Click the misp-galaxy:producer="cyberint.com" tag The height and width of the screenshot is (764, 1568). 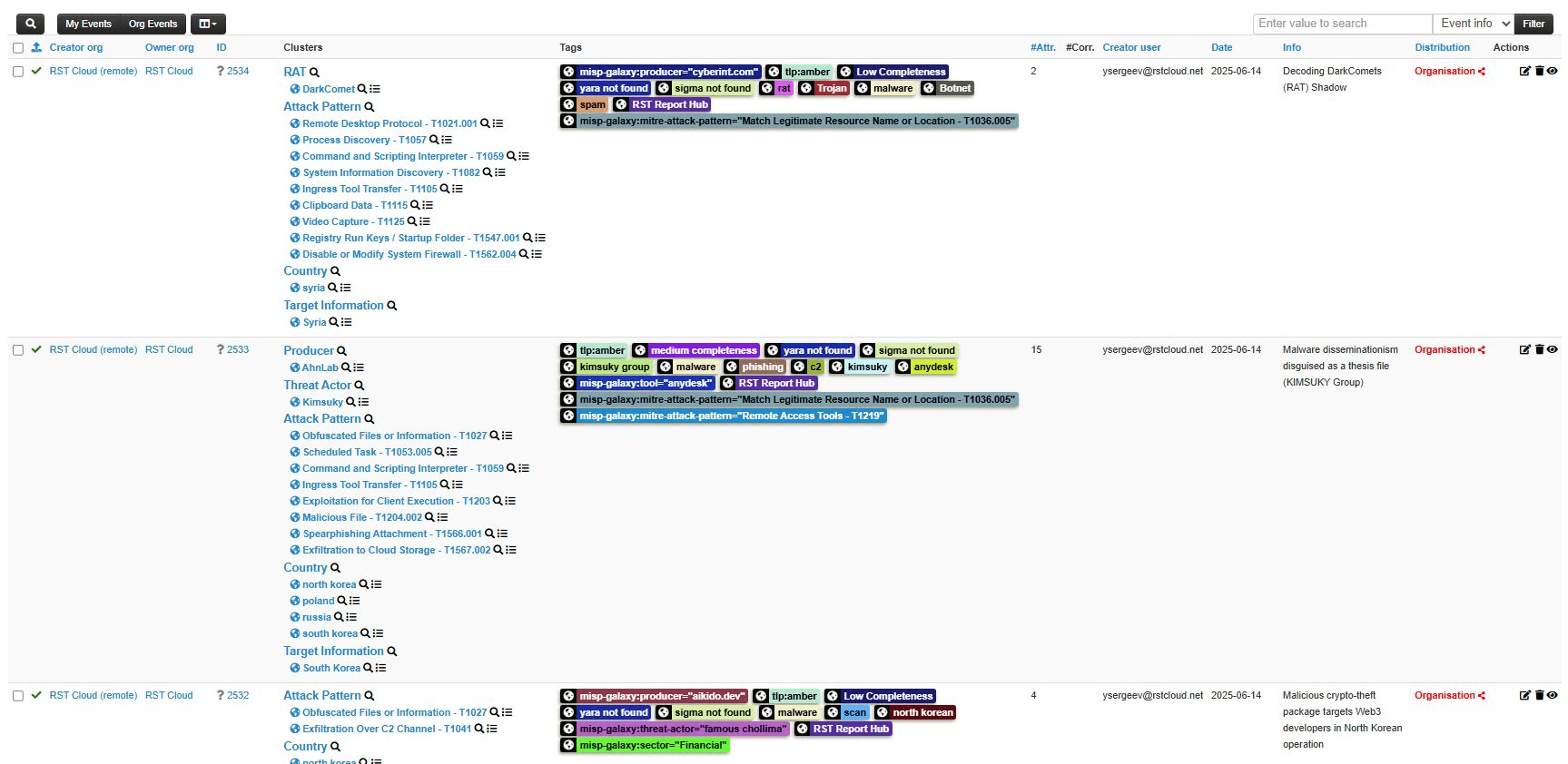(x=667, y=72)
